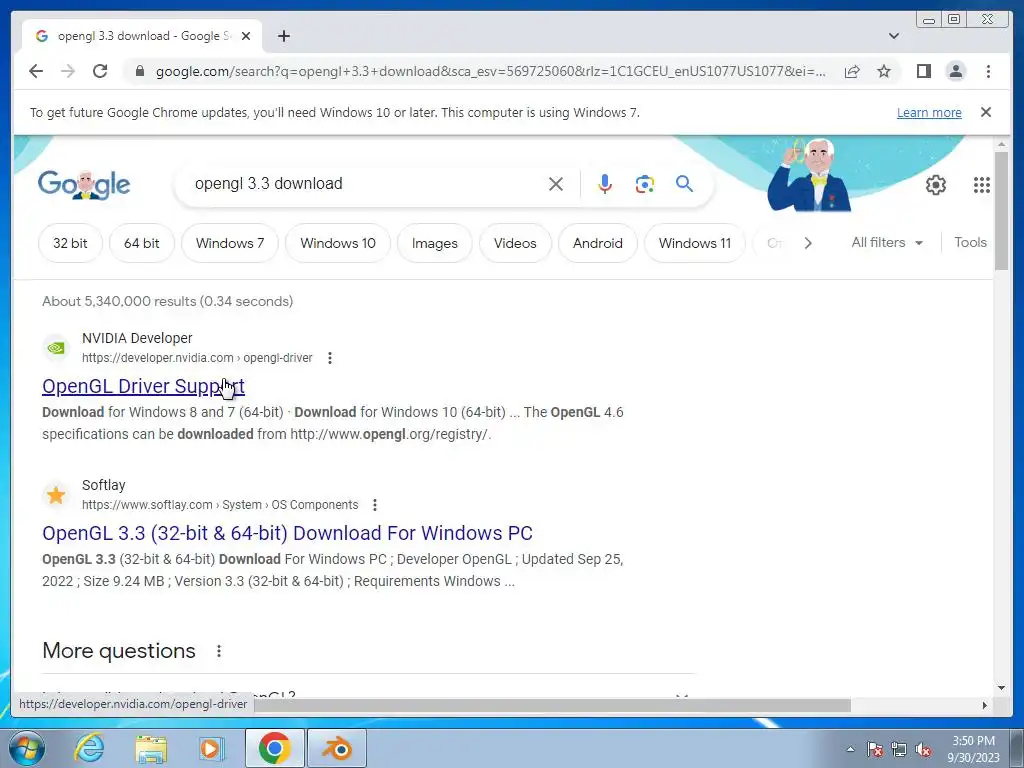
Task: Click the Softlay star favicon
Action: (x=56, y=495)
